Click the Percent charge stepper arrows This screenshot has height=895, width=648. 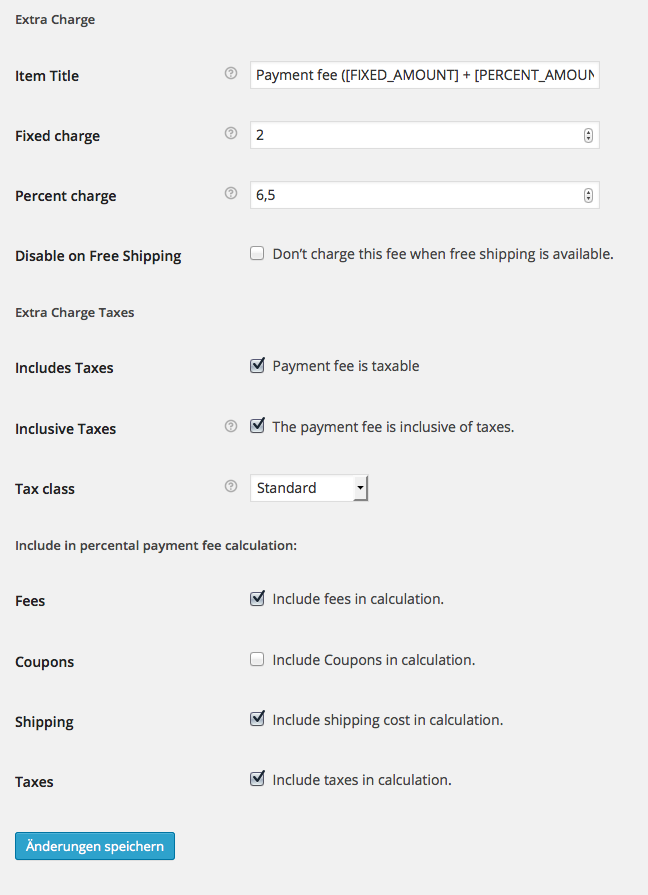coord(588,196)
